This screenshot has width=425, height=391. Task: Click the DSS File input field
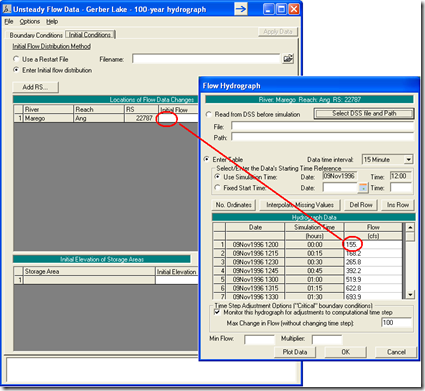(x=322, y=126)
